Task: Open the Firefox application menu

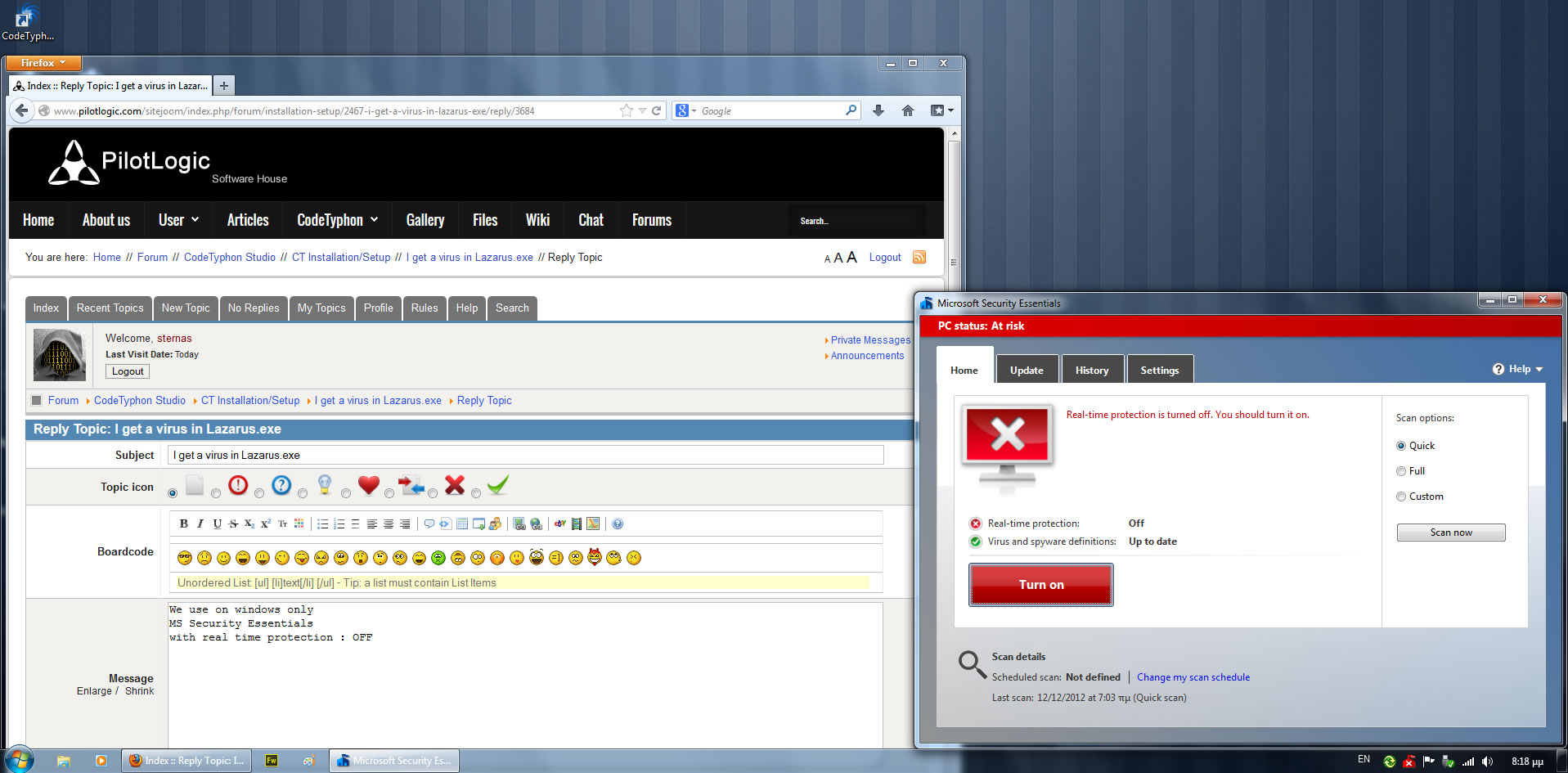Action: click(x=43, y=63)
